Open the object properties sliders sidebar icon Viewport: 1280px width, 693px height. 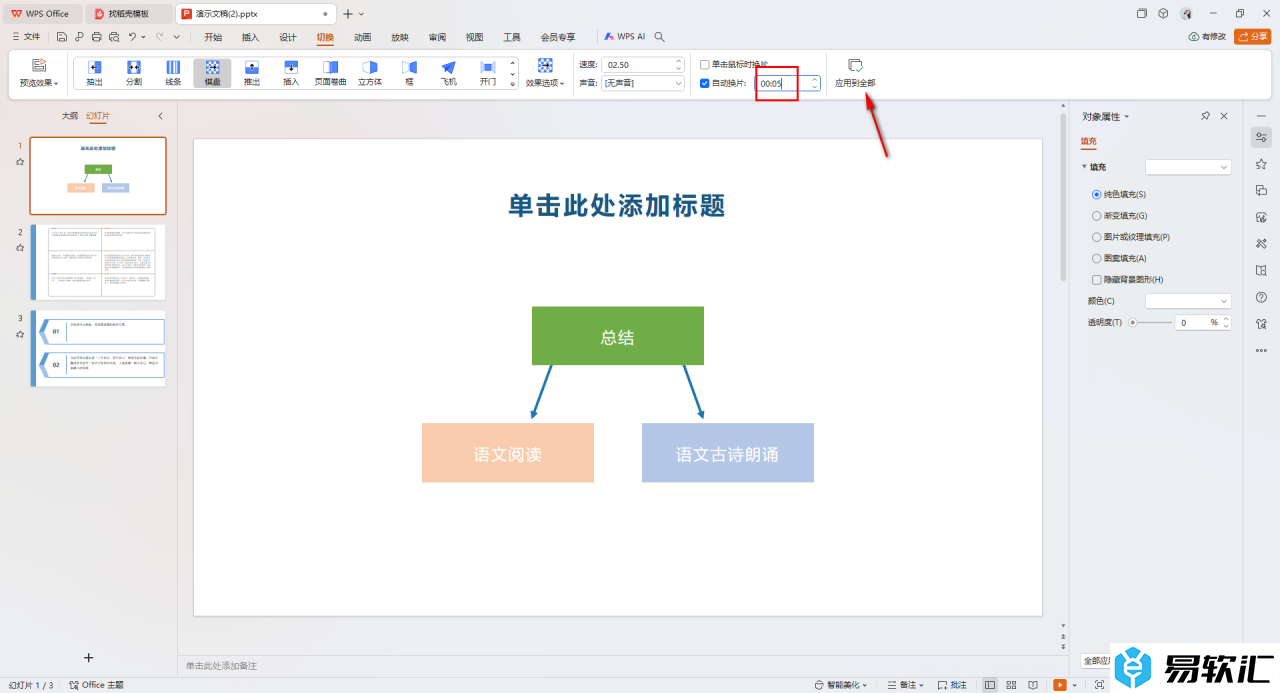coord(1261,137)
